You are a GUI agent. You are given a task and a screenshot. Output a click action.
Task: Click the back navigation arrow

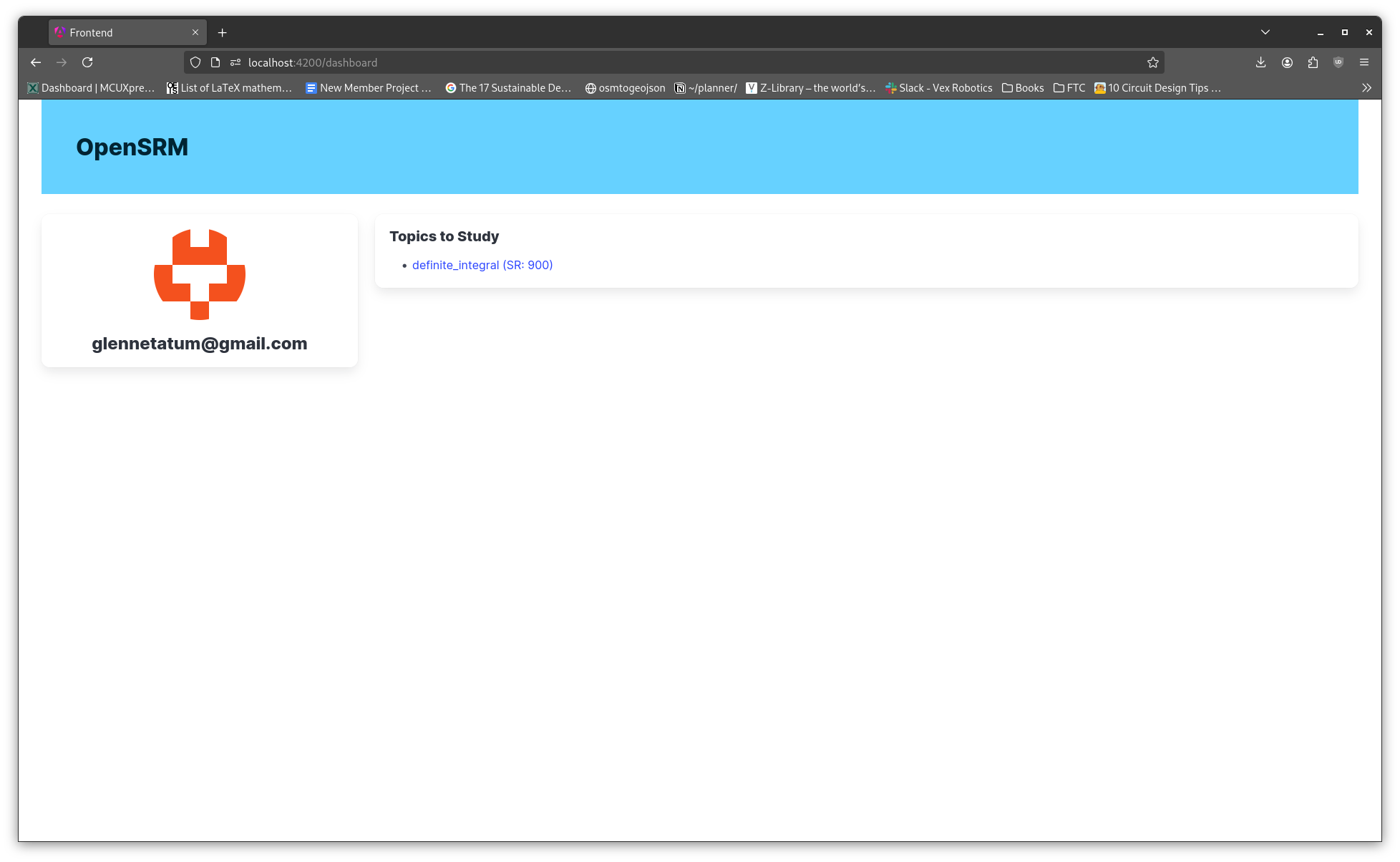coord(36,62)
